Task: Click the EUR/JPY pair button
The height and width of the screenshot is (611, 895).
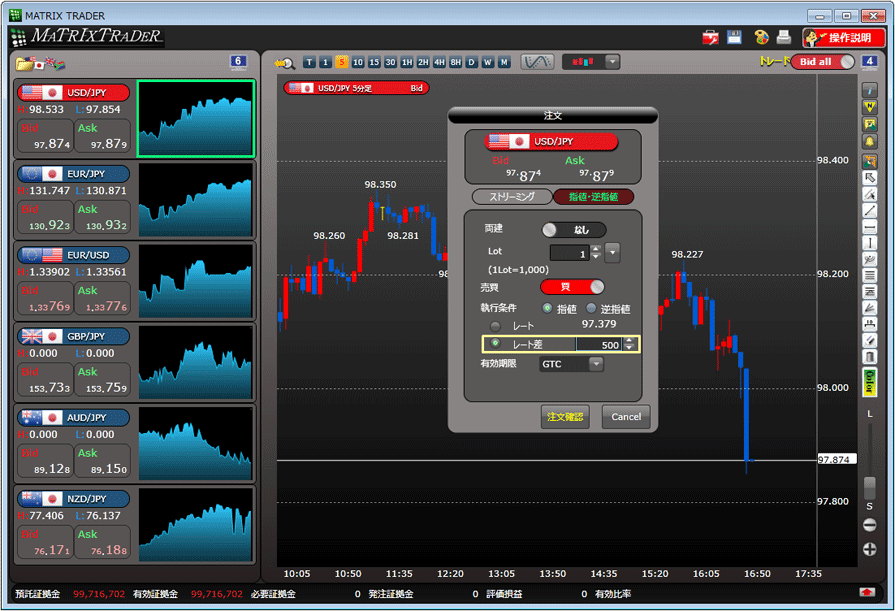Action: pos(74,174)
